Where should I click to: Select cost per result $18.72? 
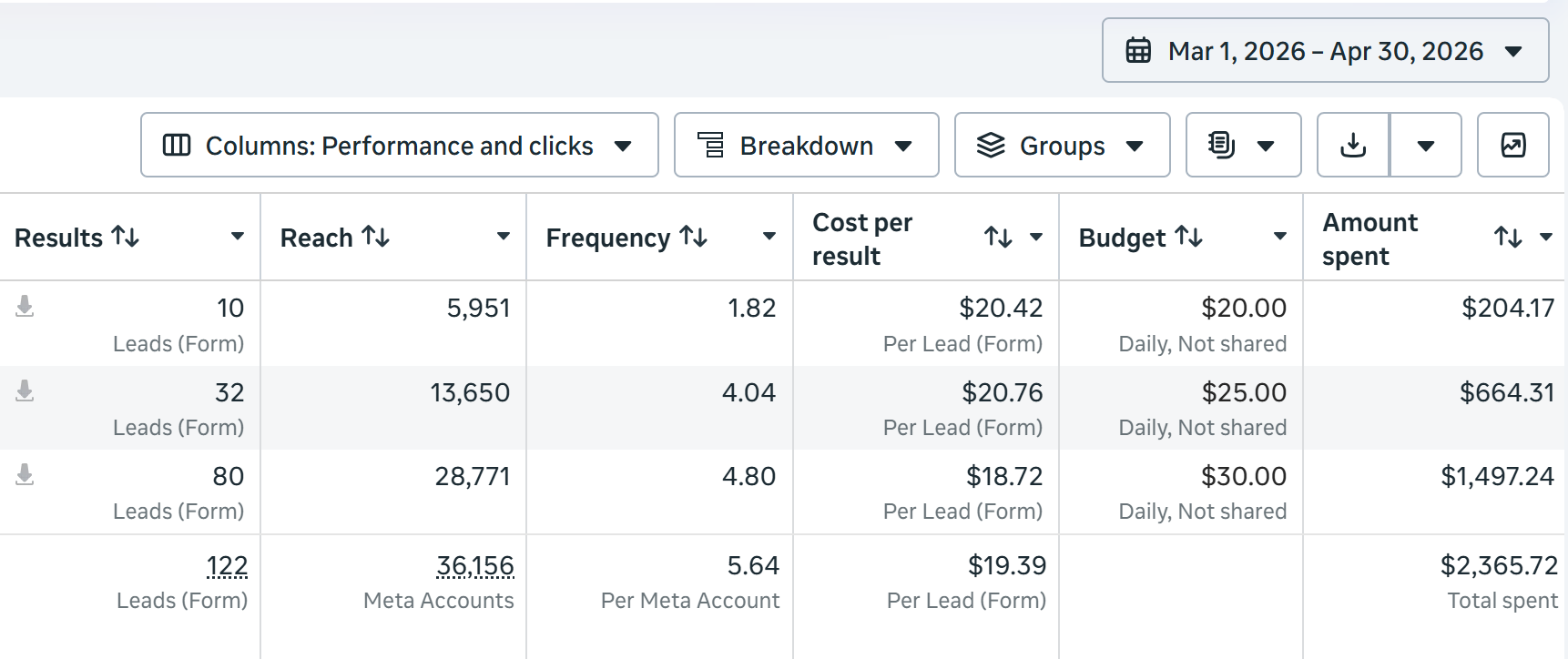[1004, 476]
